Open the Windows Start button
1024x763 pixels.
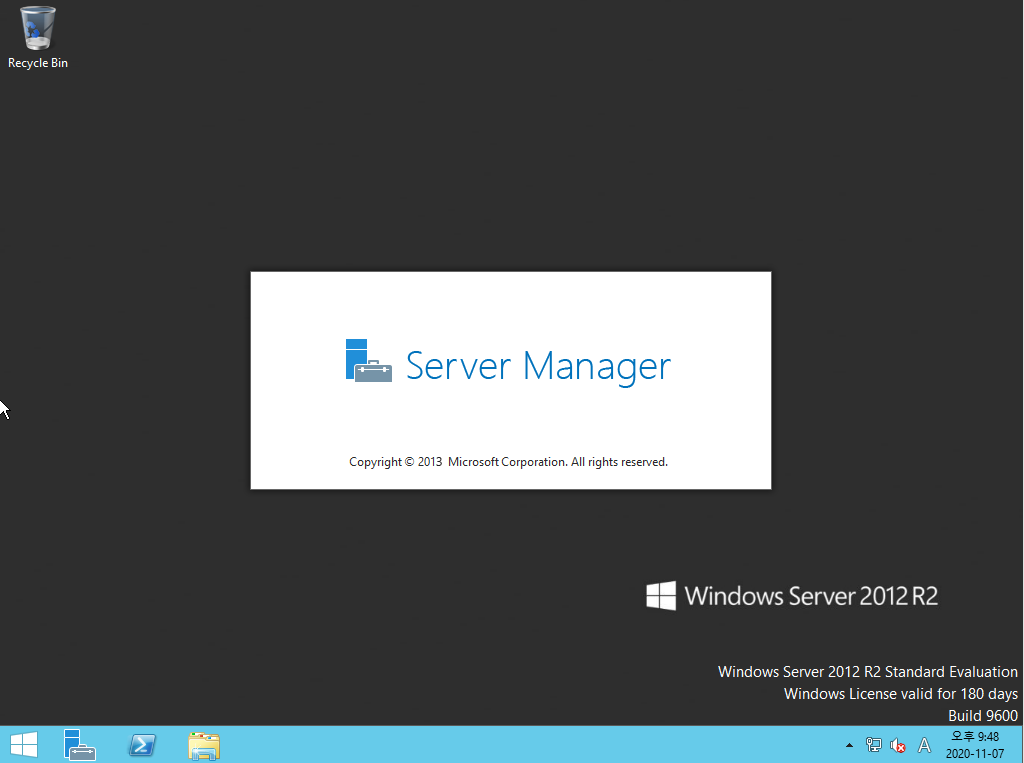tap(24, 745)
